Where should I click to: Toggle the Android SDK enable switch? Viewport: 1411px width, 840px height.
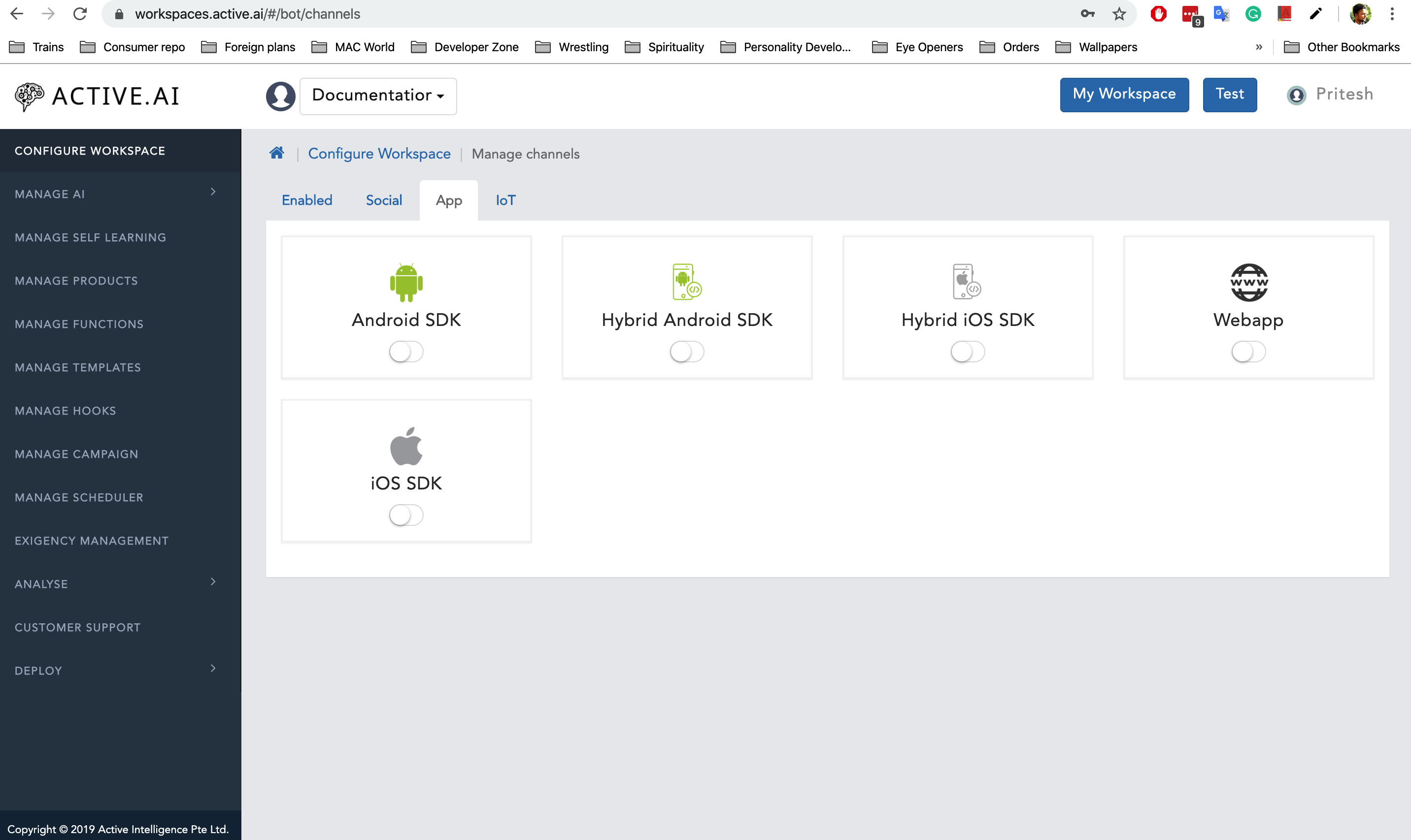[406, 351]
